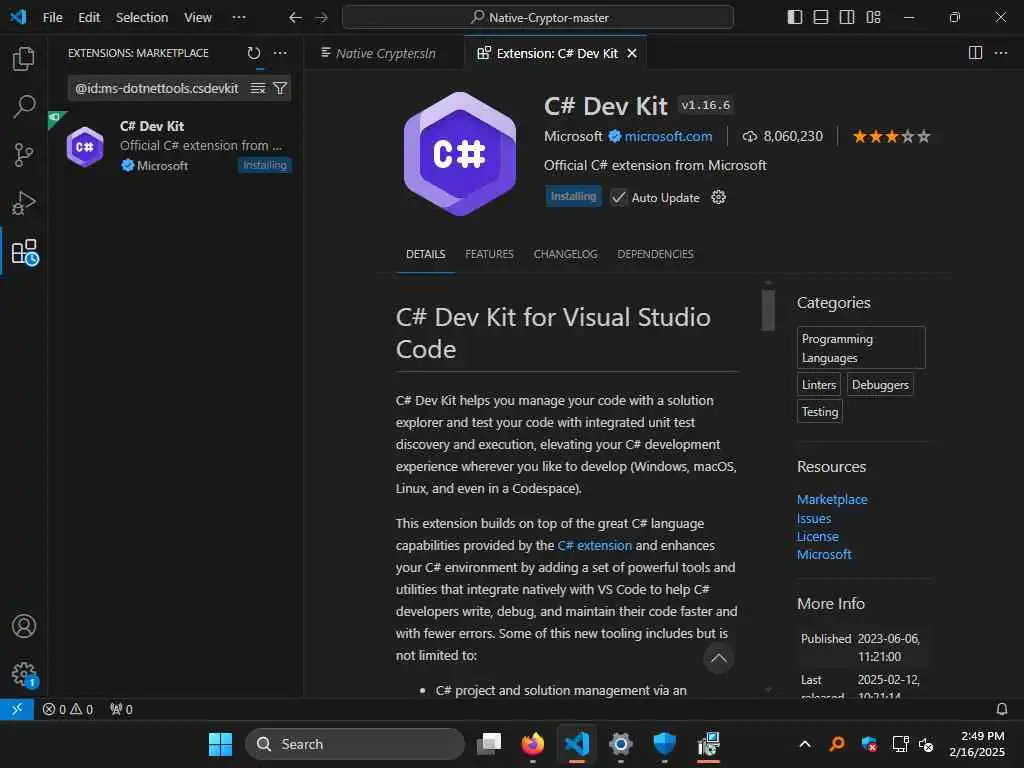Screen dimensions: 1024x768
Task: Open the filter extensions dropdown
Action: point(280,88)
